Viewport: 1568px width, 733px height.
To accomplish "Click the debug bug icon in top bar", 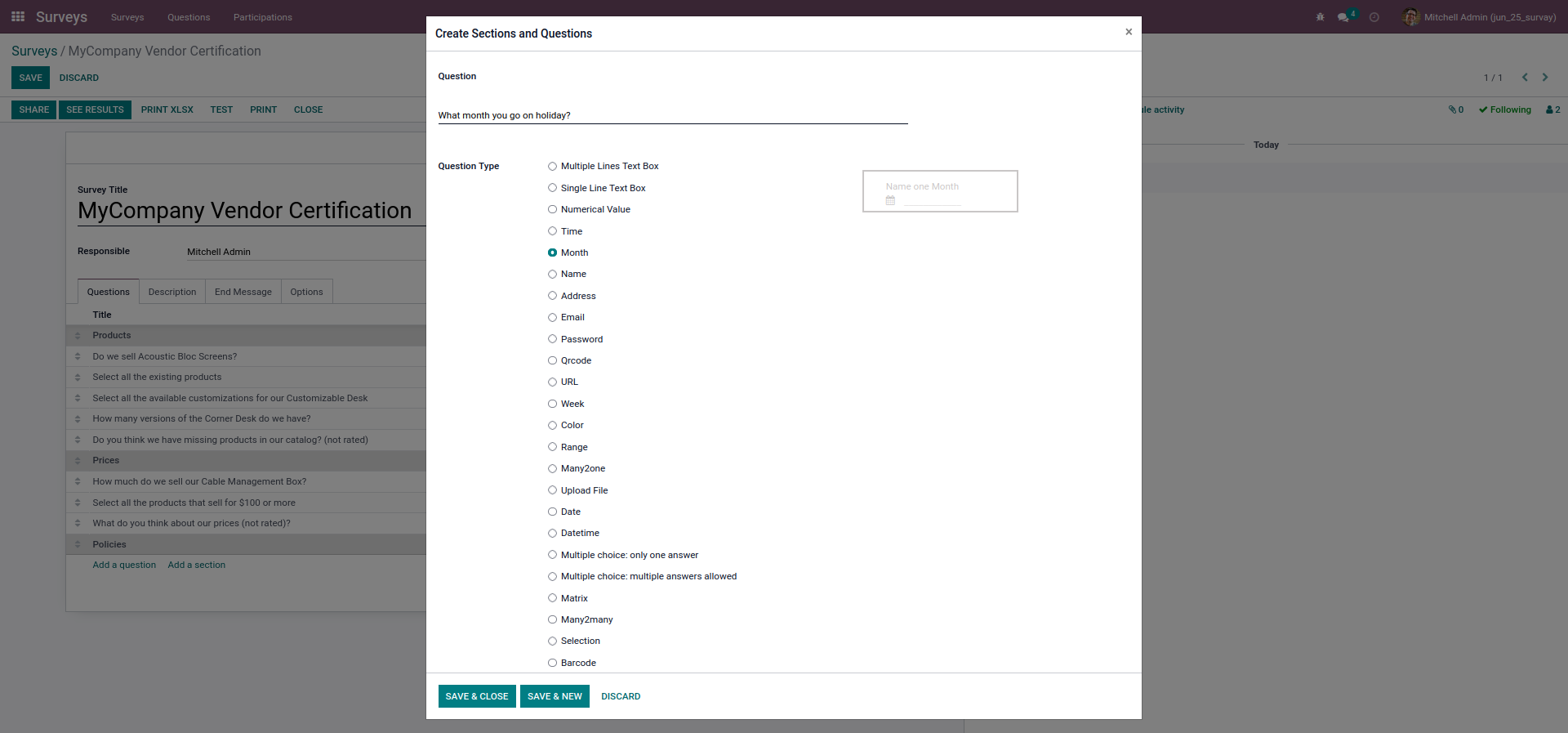I will [x=1320, y=17].
